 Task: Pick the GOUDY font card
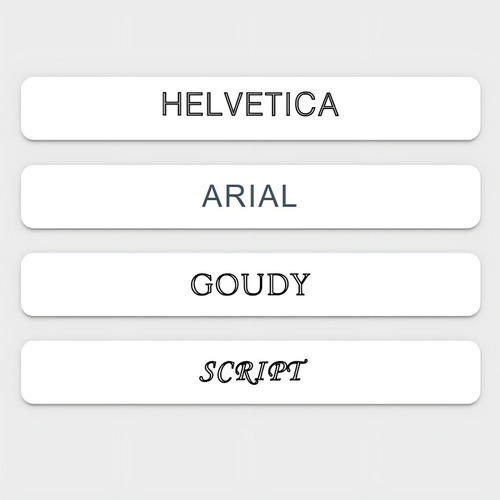click(250, 284)
